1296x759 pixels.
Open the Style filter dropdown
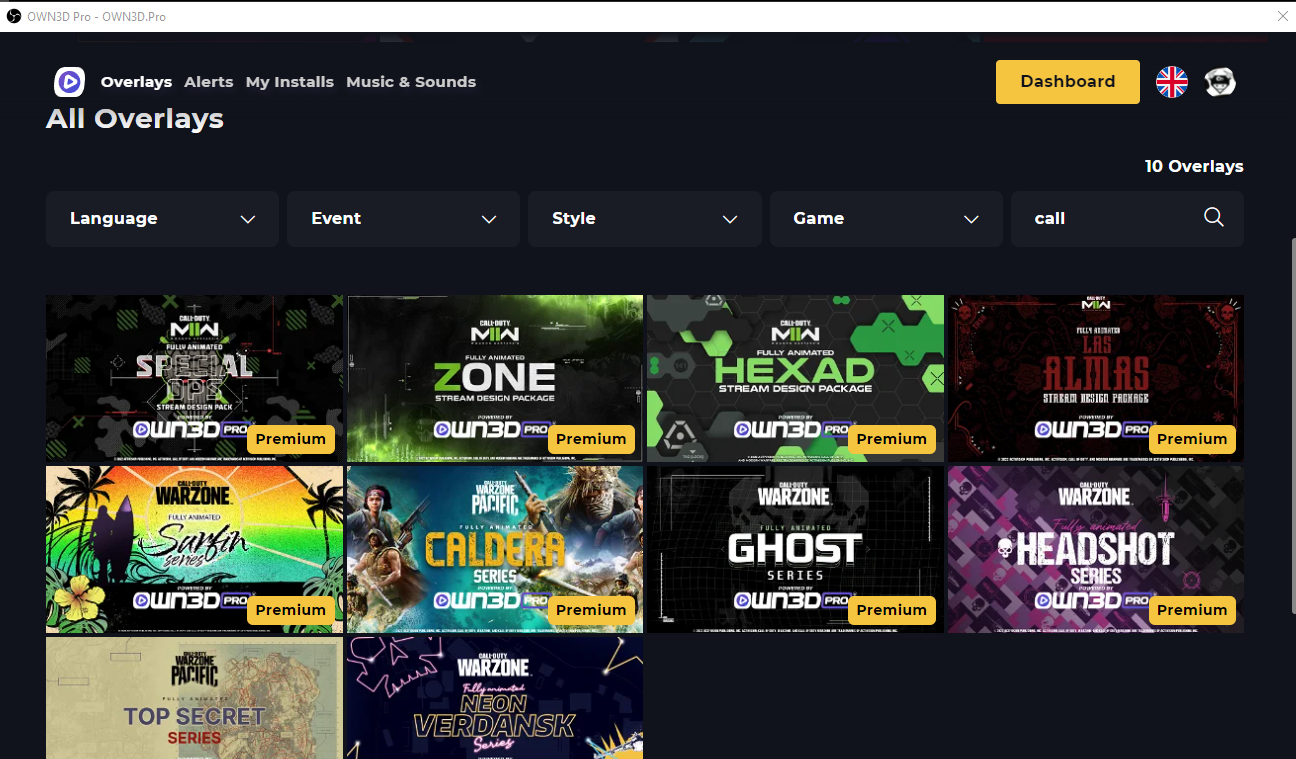pos(645,219)
